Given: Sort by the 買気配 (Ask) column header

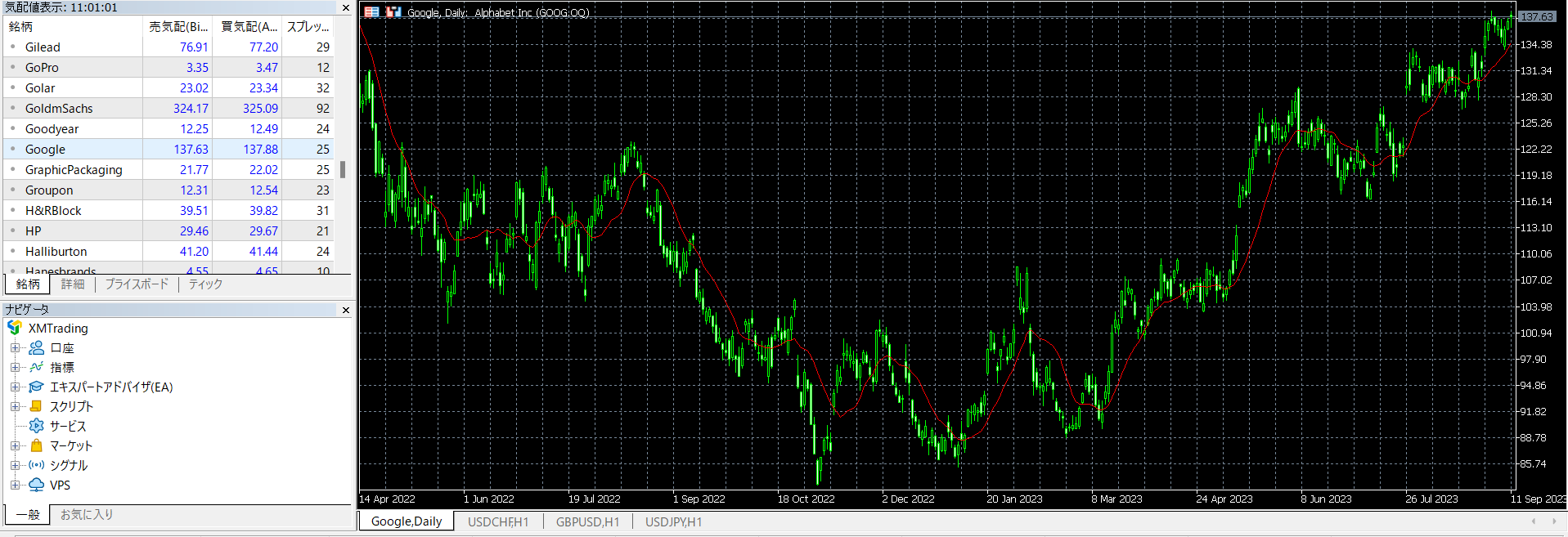Looking at the screenshot, I should [x=248, y=26].
